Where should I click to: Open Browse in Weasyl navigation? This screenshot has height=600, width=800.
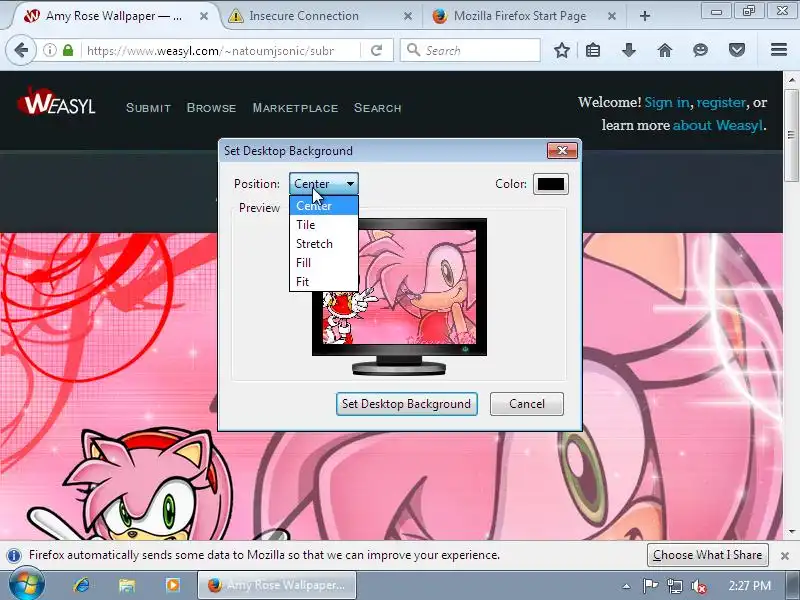point(211,108)
